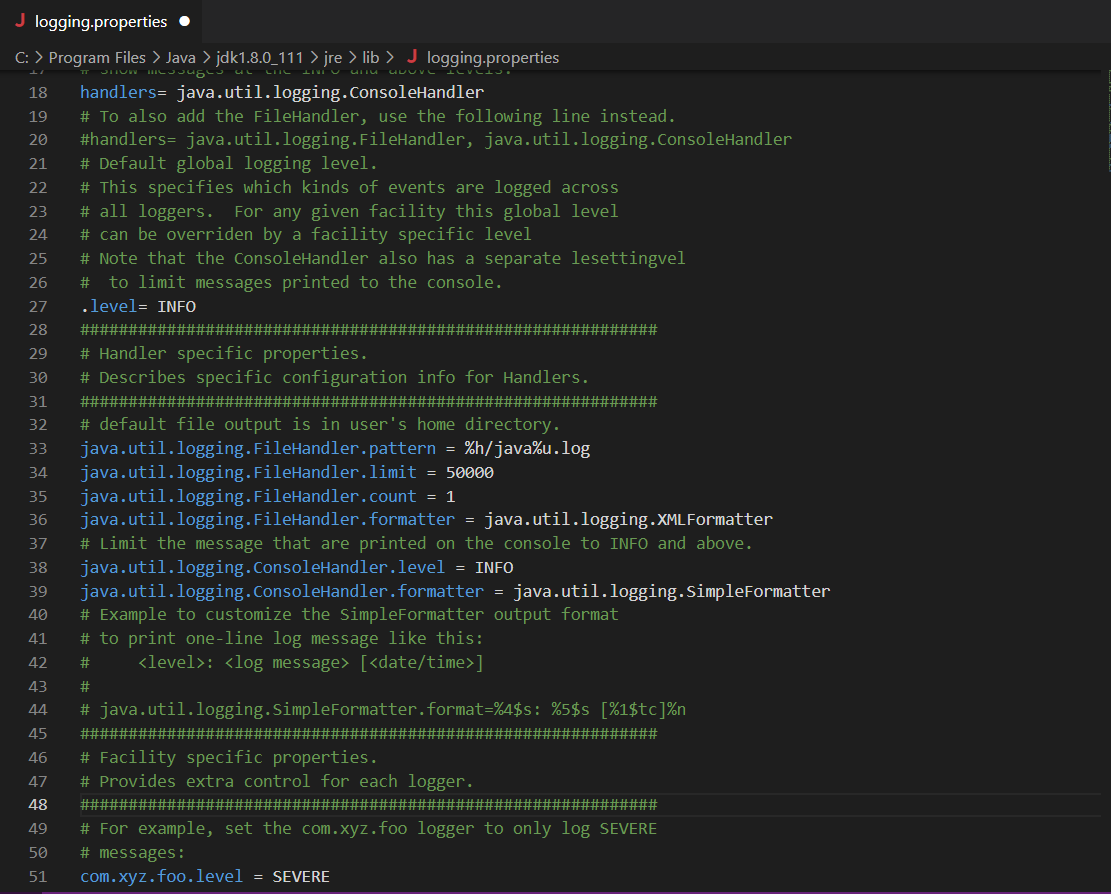This screenshot has width=1111, height=894.
Task: Click comment on line 32 about home directory
Action: [320, 424]
